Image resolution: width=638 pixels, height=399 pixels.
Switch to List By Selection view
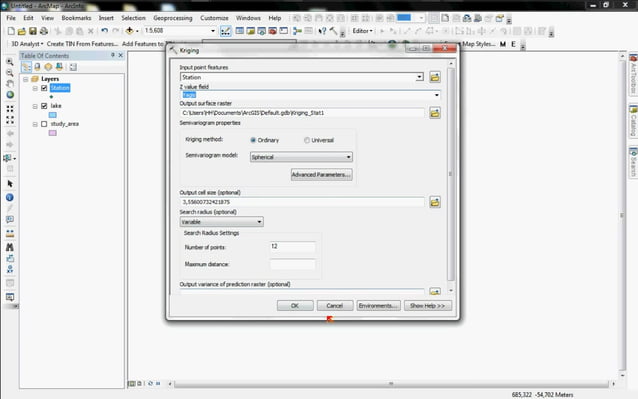pos(59,67)
